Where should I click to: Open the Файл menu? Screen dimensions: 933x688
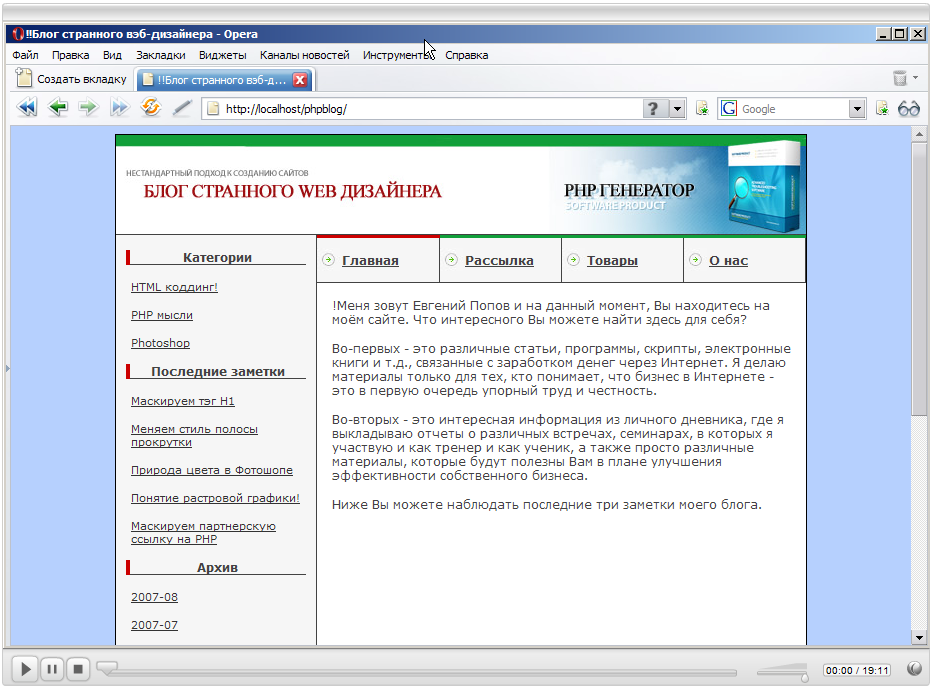pos(25,55)
